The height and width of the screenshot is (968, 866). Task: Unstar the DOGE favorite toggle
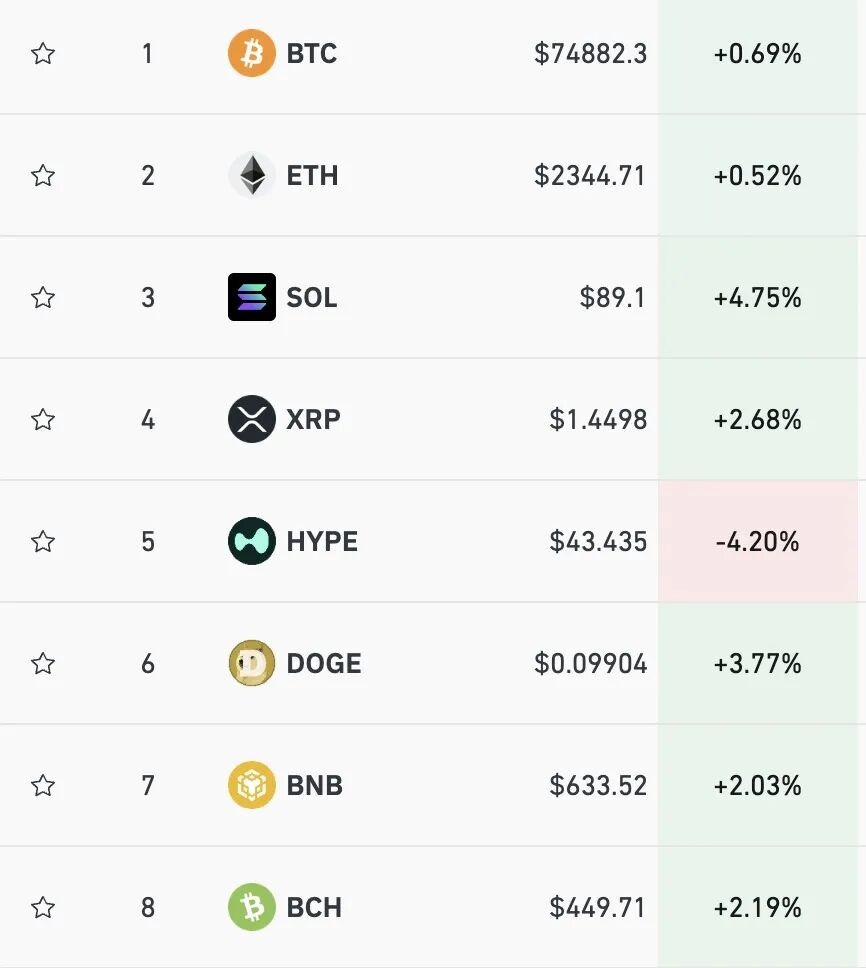pyautogui.click(x=42, y=663)
